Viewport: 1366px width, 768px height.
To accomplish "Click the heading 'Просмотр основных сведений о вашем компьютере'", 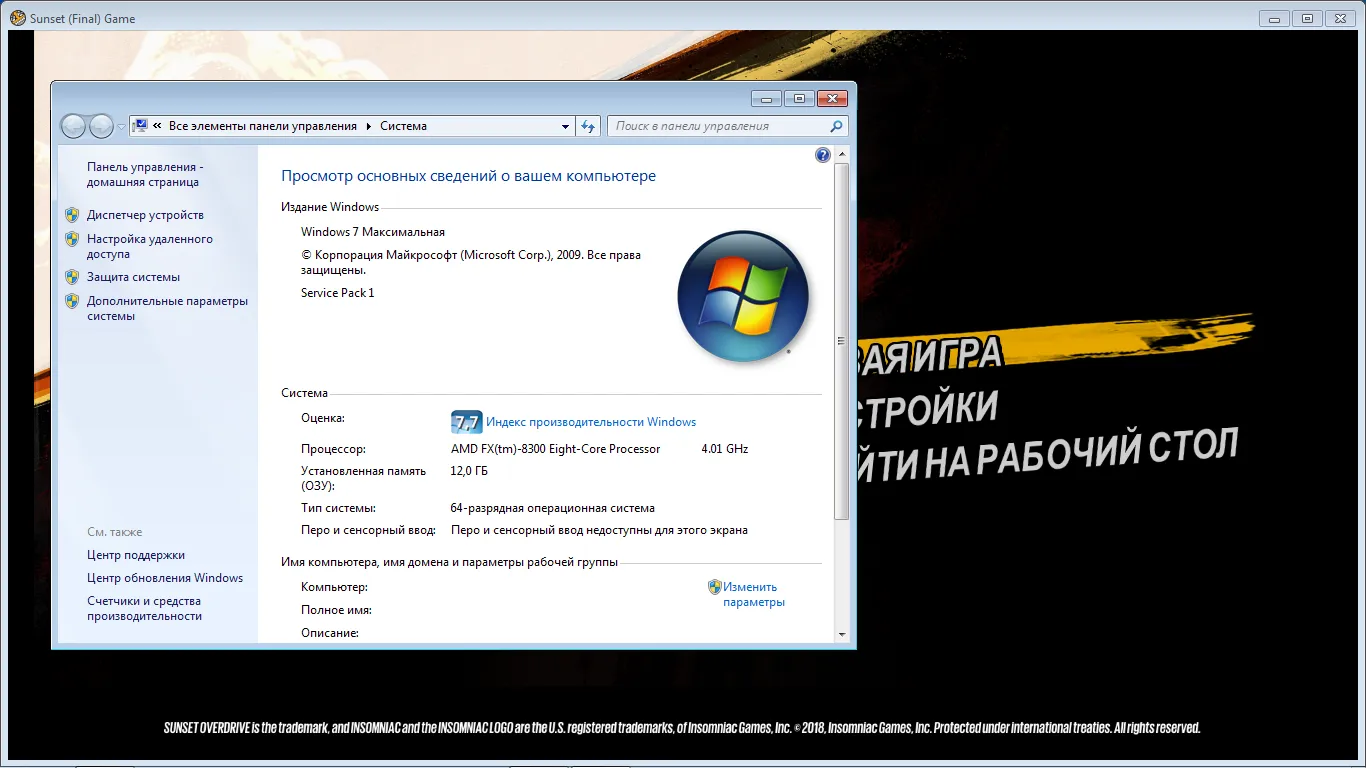I will pos(469,176).
